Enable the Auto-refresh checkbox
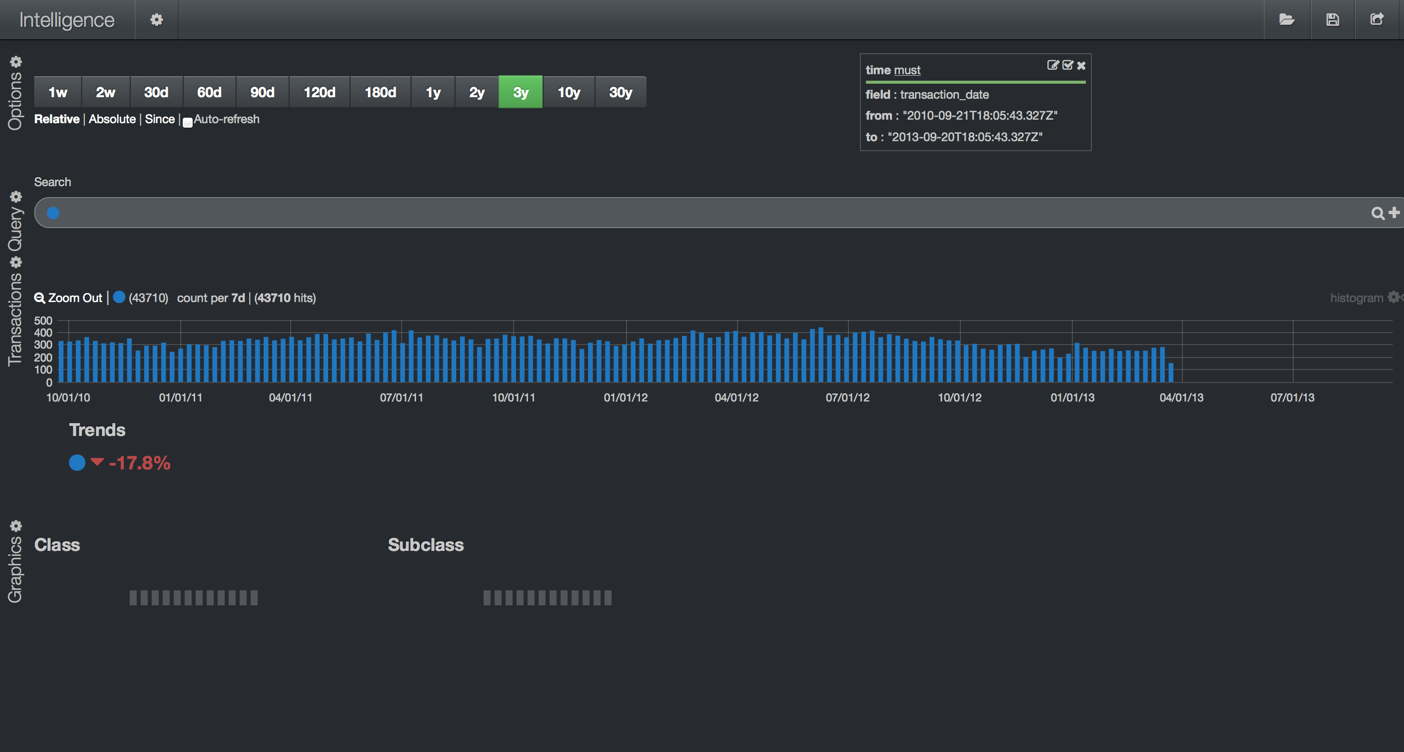Image resolution: width=1404 pixels, height=752 pixels. (187, 122)
